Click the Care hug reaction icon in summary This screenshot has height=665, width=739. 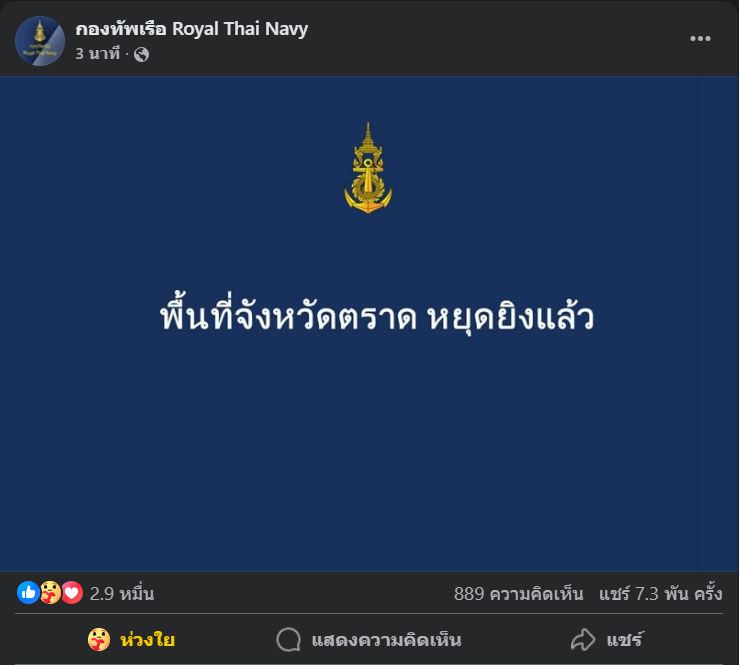[50, 592]
